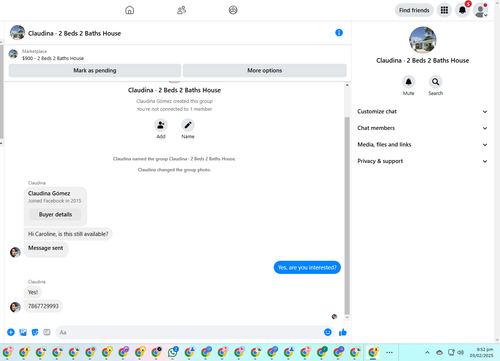Click Mark as pending button
Screen dimensions: 500x361
tap(95, 70)
